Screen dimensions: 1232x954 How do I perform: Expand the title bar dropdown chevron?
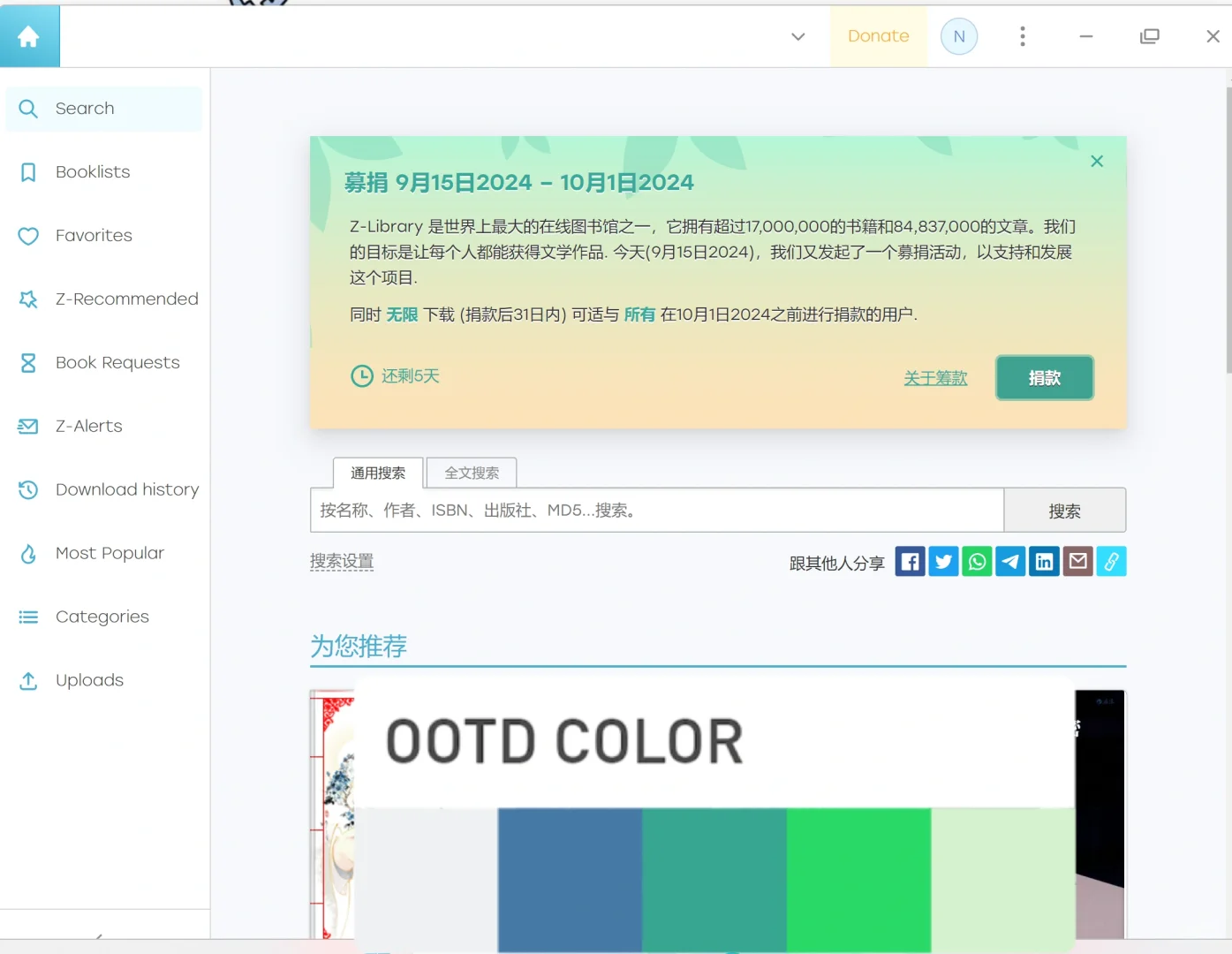click(798, 36)
